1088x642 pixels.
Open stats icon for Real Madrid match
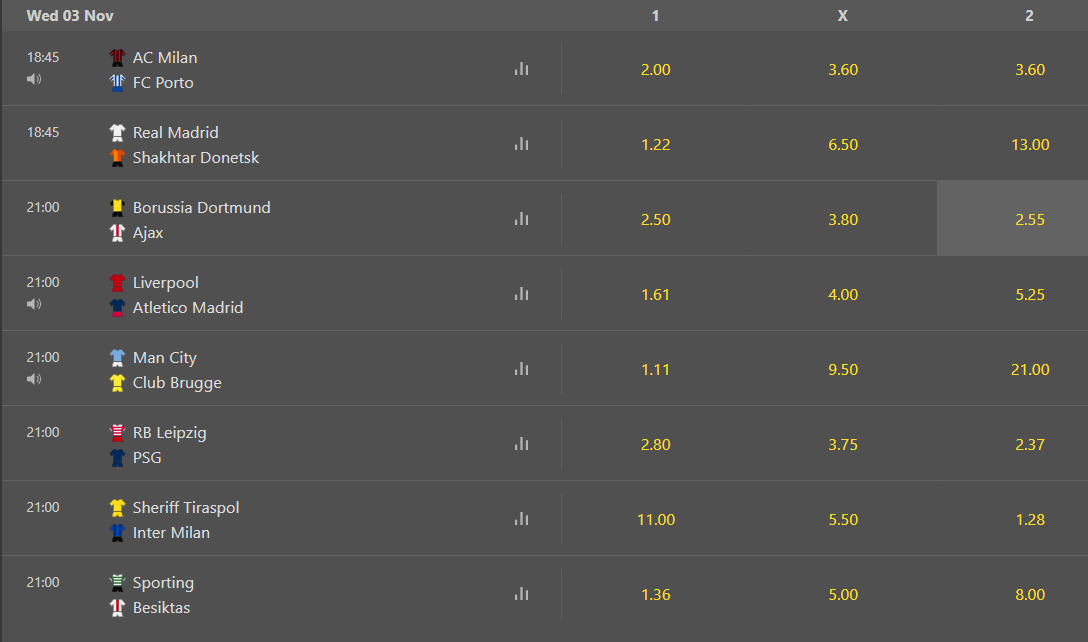tap(521, 144)
